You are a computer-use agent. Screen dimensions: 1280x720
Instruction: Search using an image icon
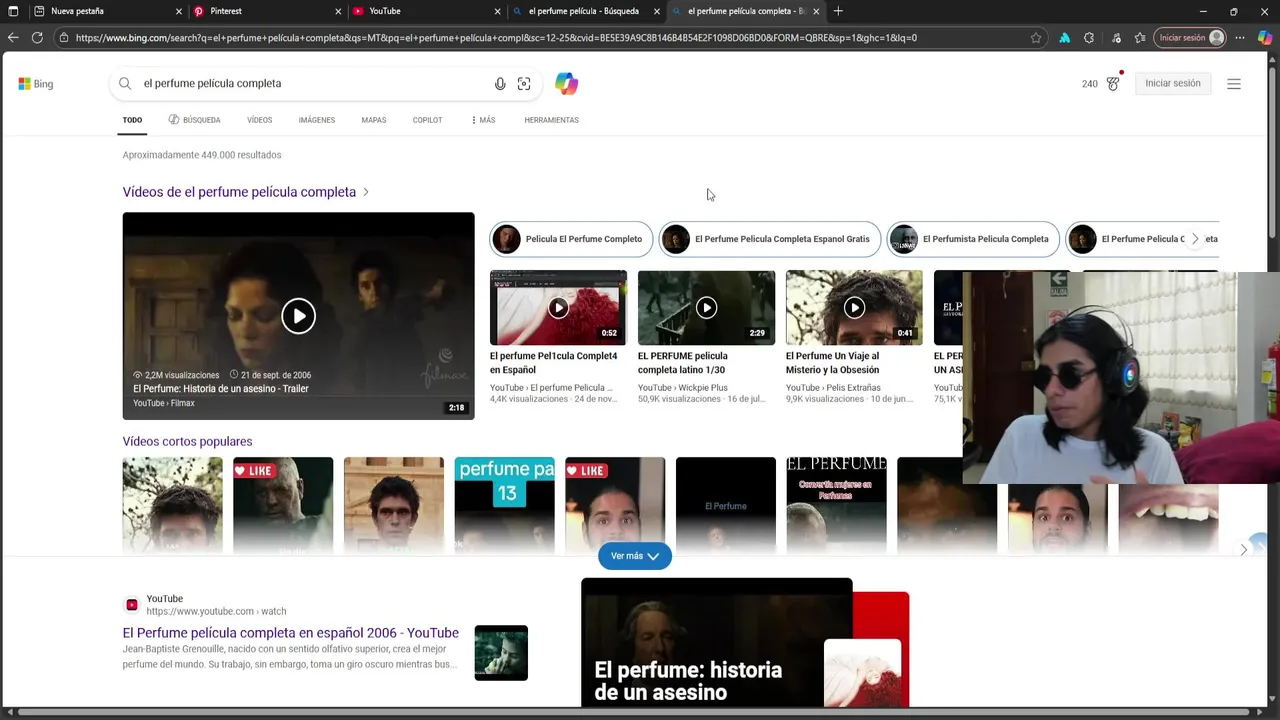pyautogui.click(x=524, y=84)
